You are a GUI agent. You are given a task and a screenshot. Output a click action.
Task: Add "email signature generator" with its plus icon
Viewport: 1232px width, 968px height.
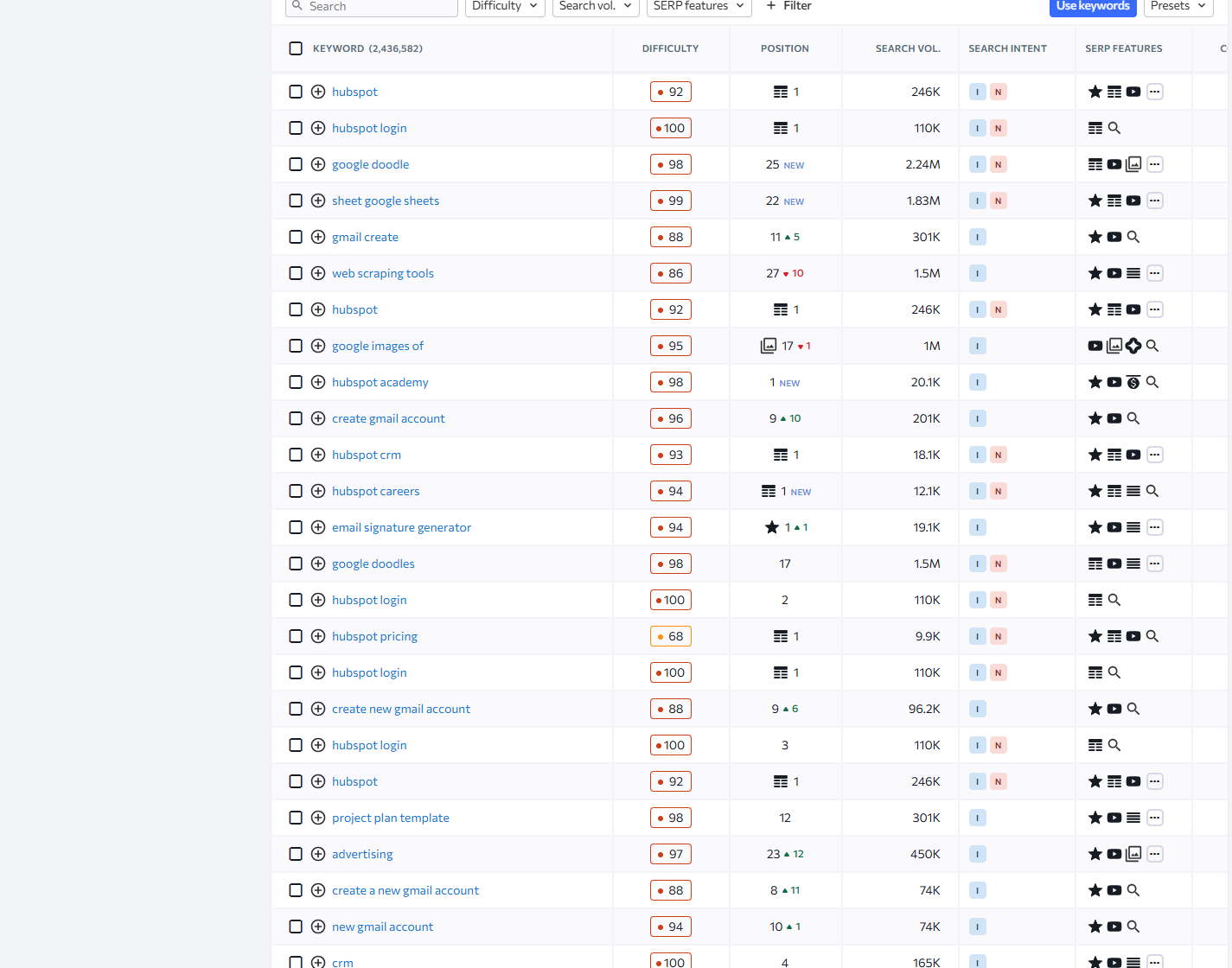[x=318, y=527]
